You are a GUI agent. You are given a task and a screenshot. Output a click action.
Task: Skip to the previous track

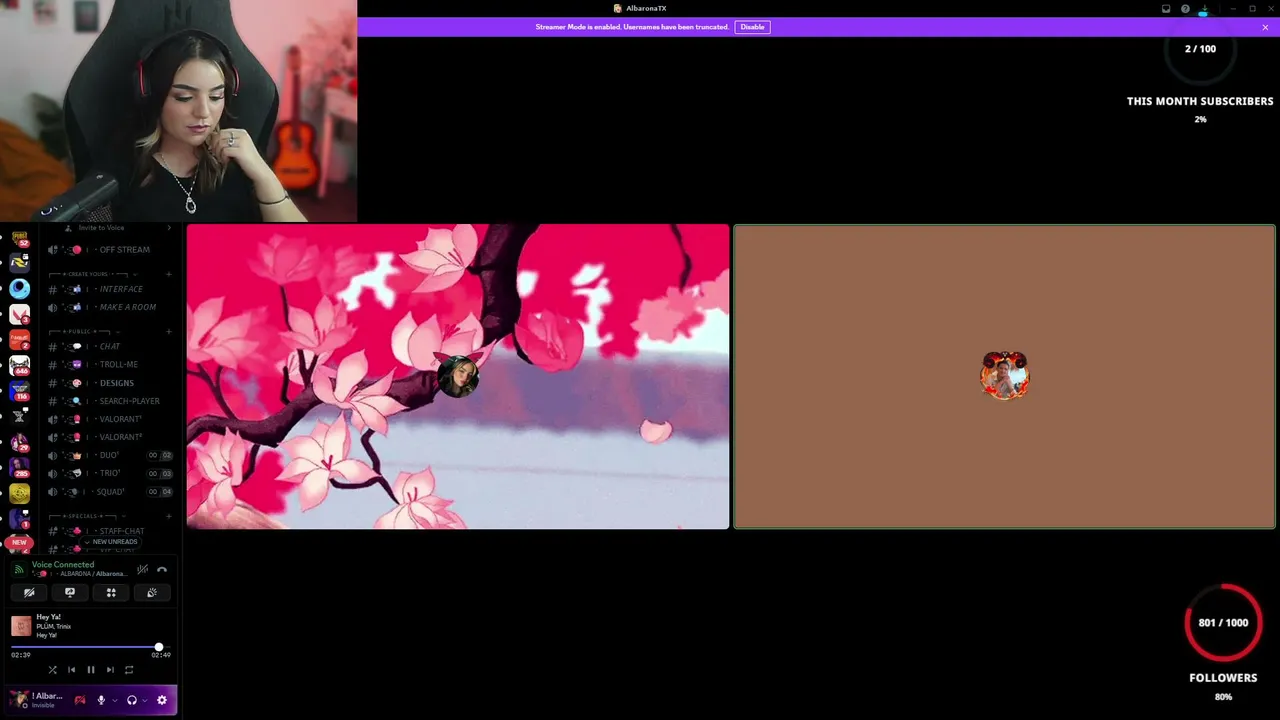[x=71, y=670]
